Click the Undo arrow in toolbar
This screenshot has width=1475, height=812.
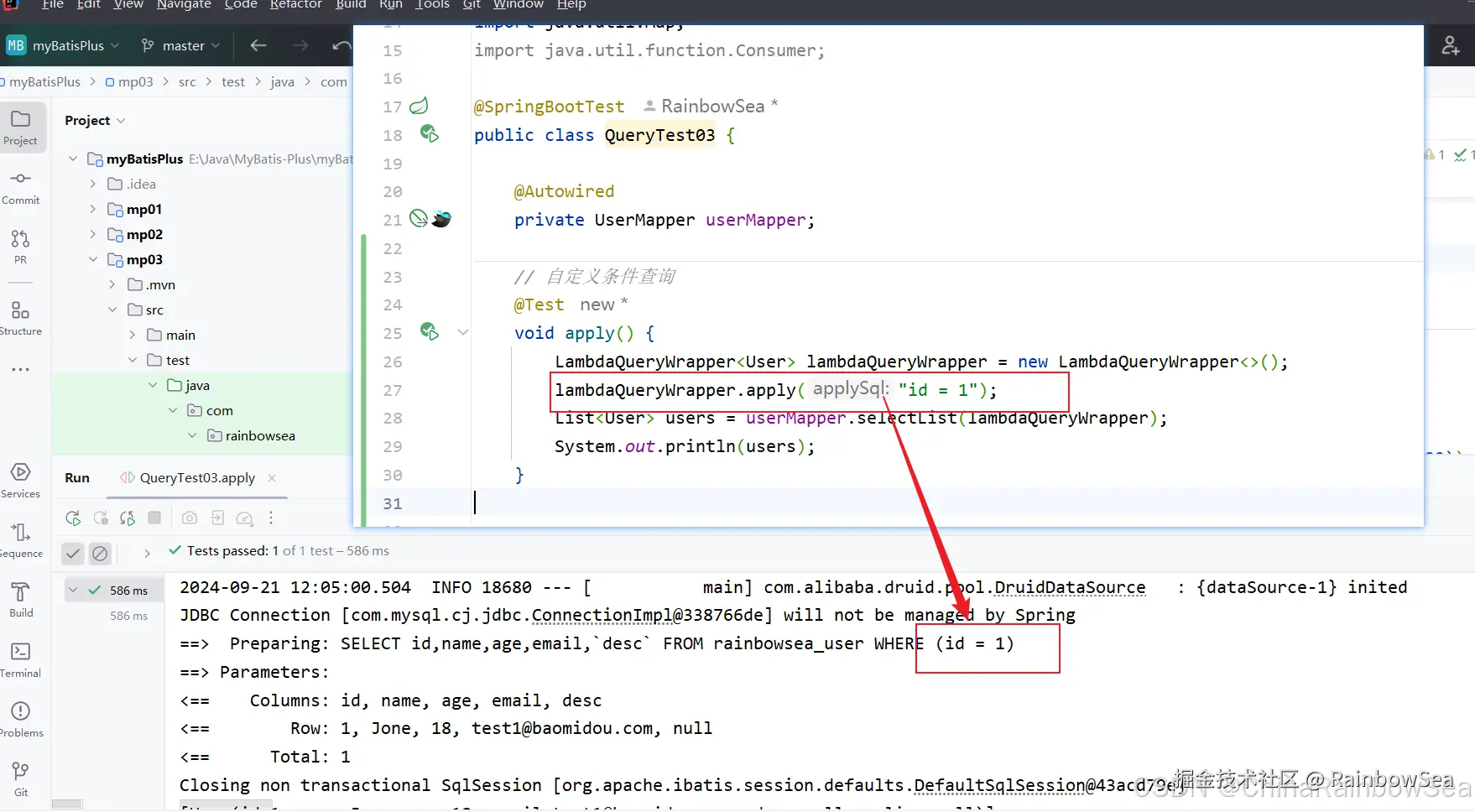pyautogui.click(x=341, y=45)
